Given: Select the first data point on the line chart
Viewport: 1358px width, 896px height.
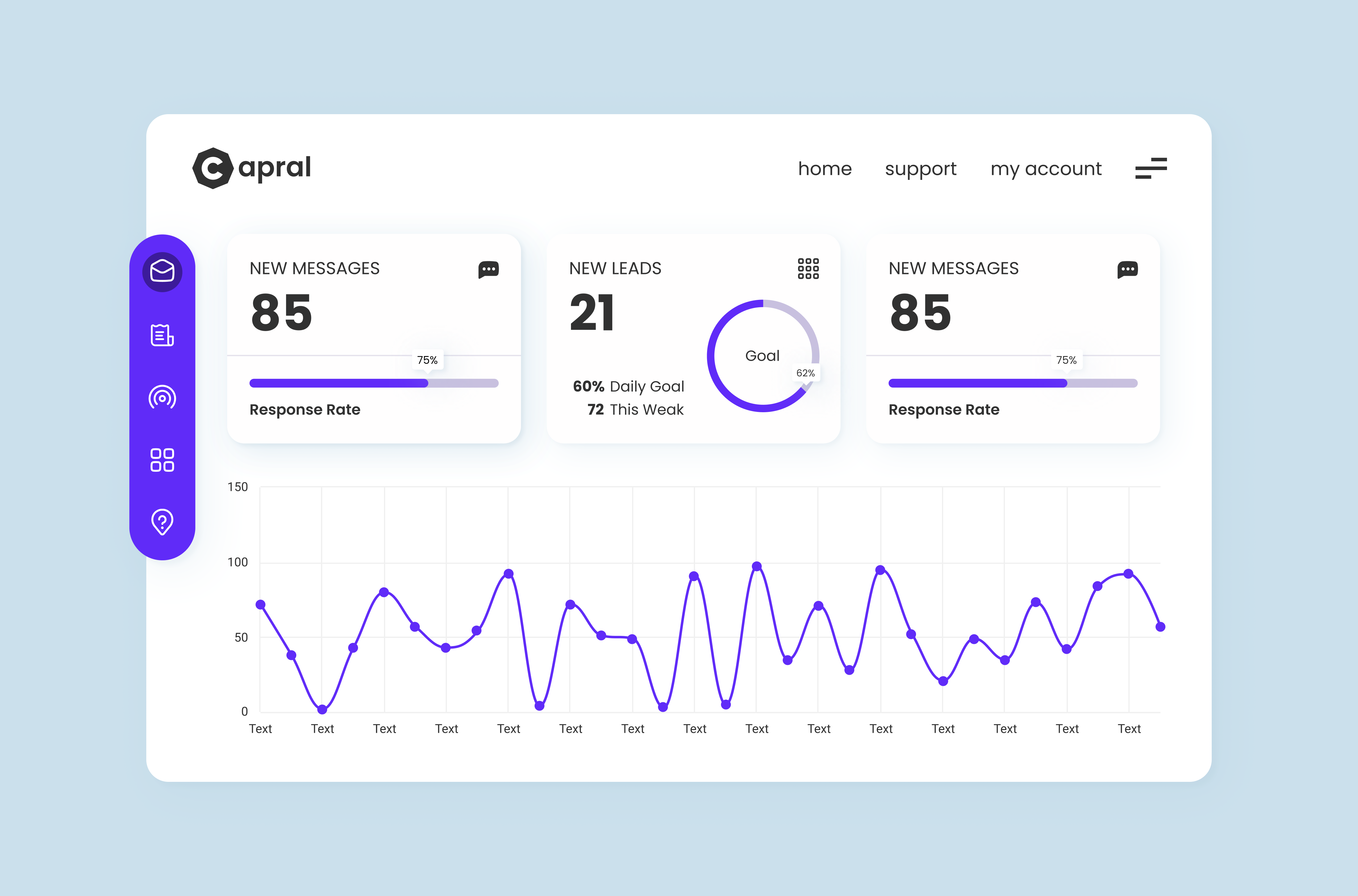Looking at the screenshot, I should (260, 604).
